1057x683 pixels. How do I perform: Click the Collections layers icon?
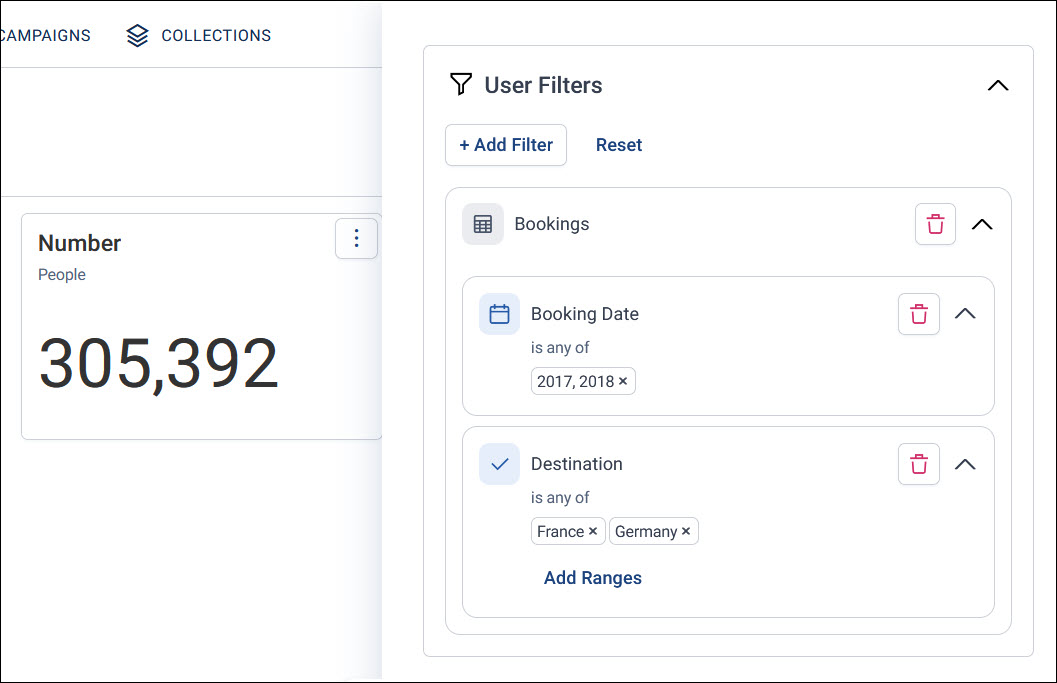coord(138,36)
